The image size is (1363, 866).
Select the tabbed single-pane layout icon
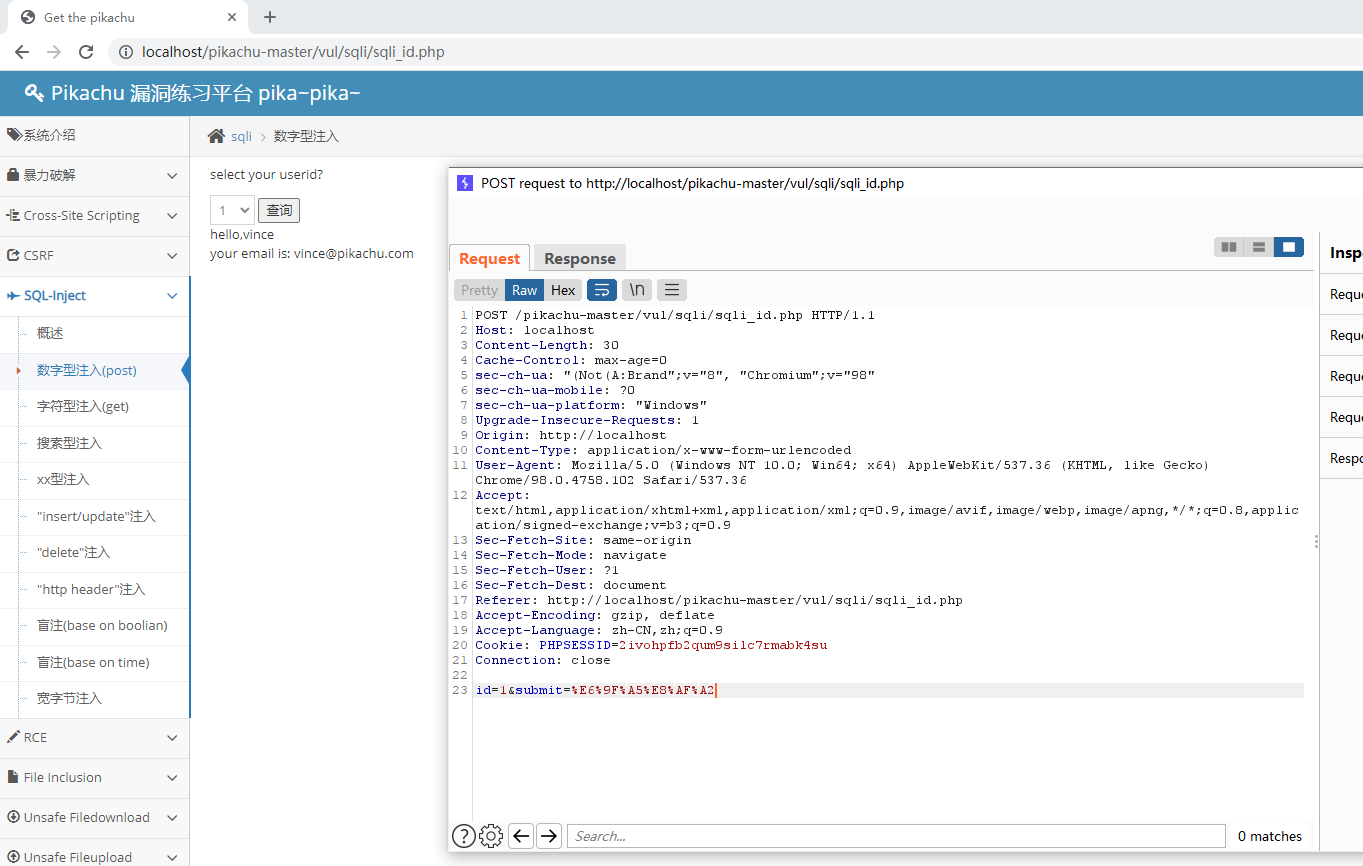[x=1288, y=247]
